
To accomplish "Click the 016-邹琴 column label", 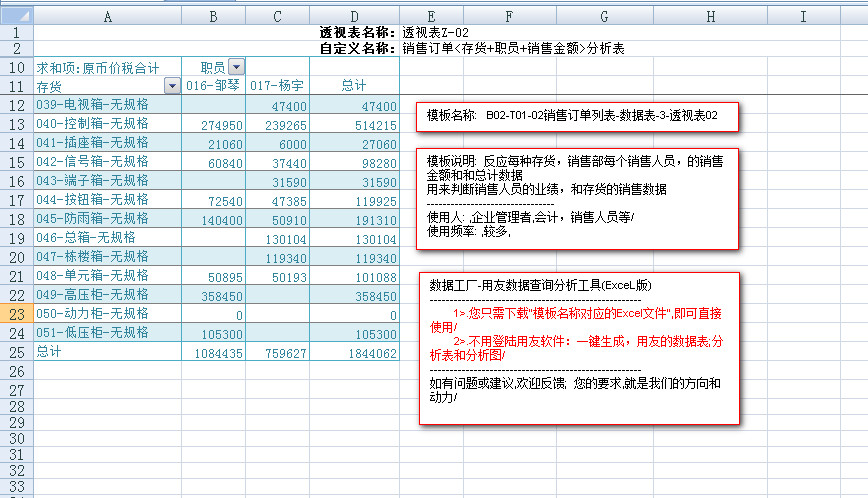I will (x=215, y=86).
